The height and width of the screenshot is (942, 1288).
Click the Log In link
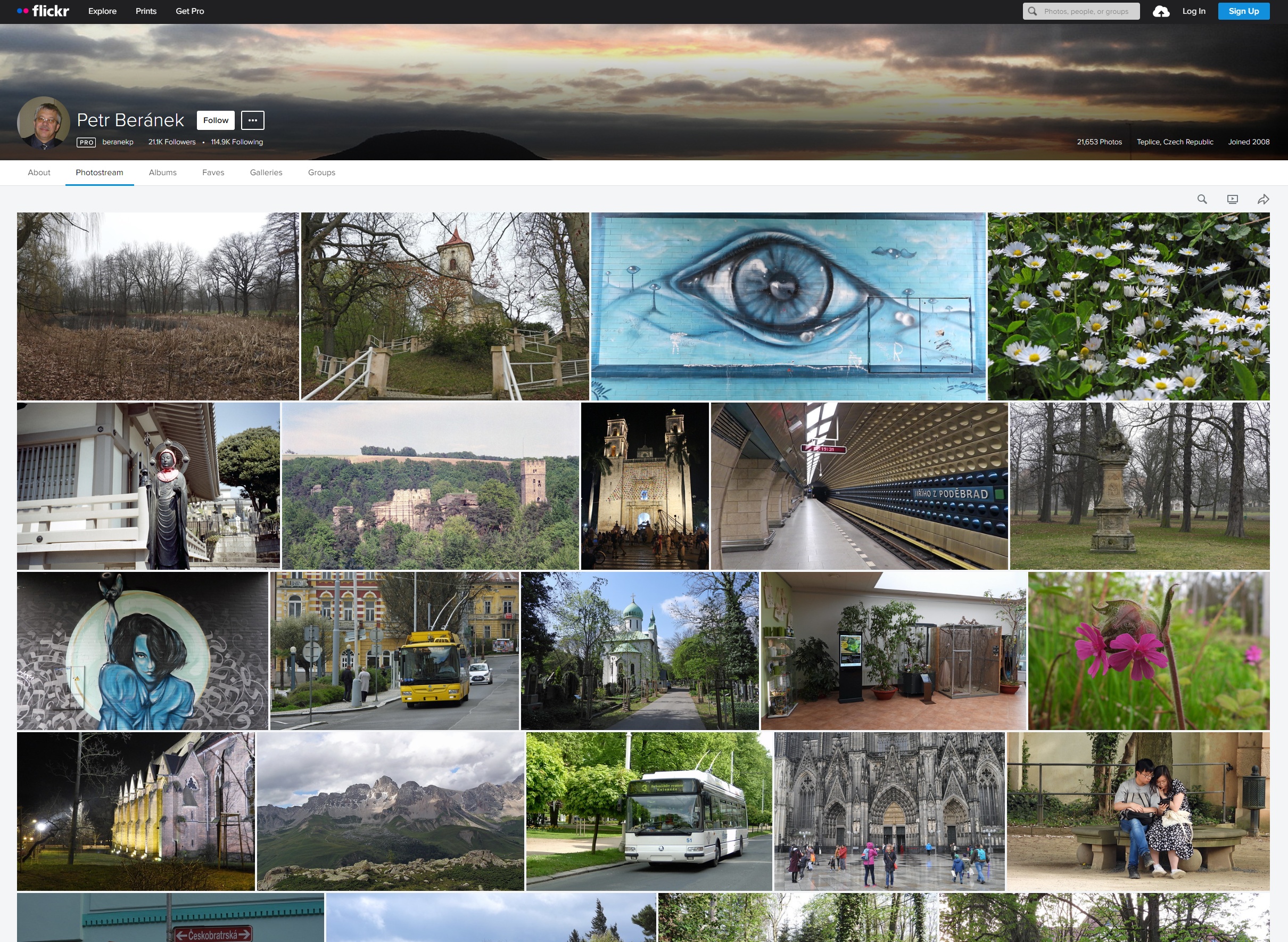tap(1193, 11)
